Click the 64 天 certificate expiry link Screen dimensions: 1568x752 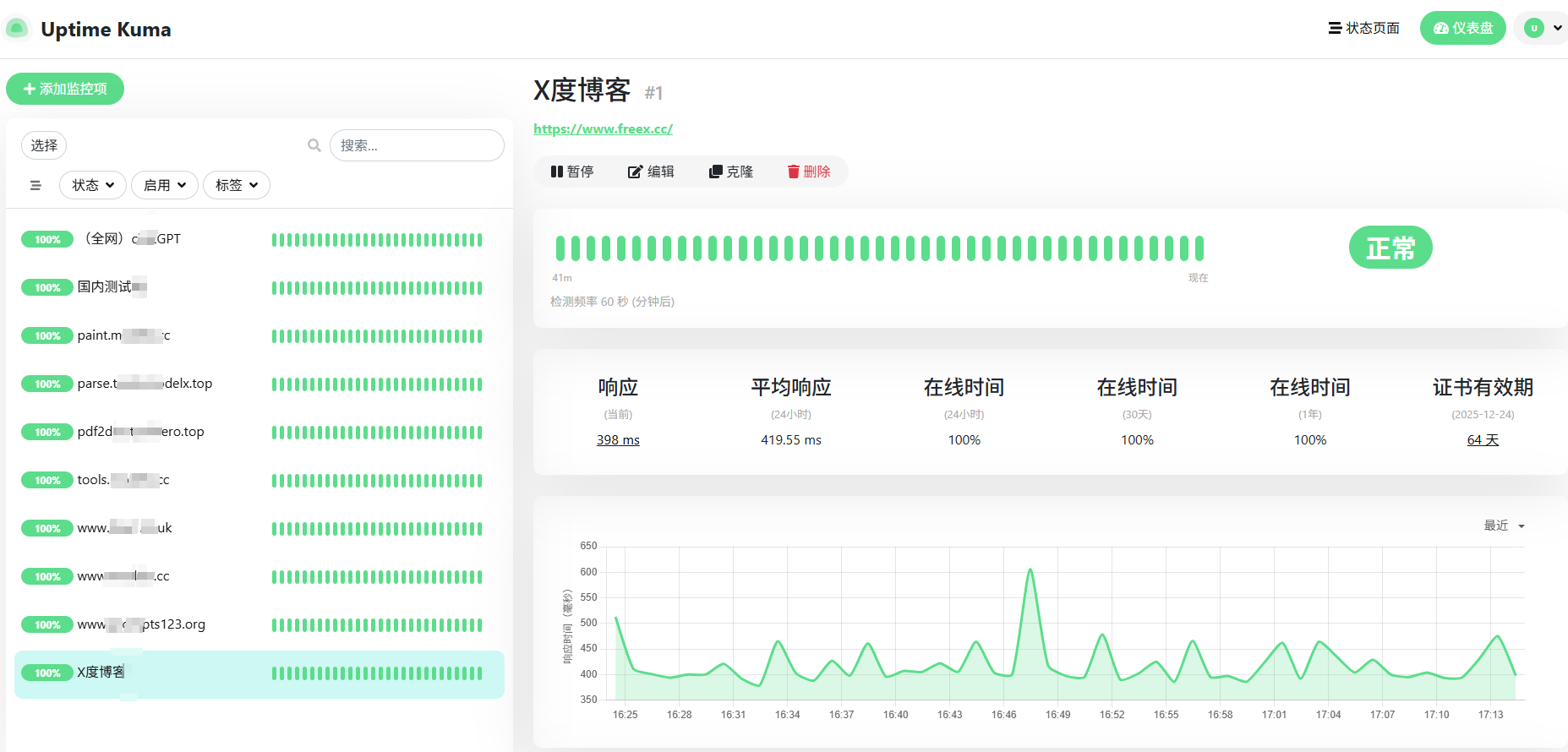click(x=1483, y=440)
